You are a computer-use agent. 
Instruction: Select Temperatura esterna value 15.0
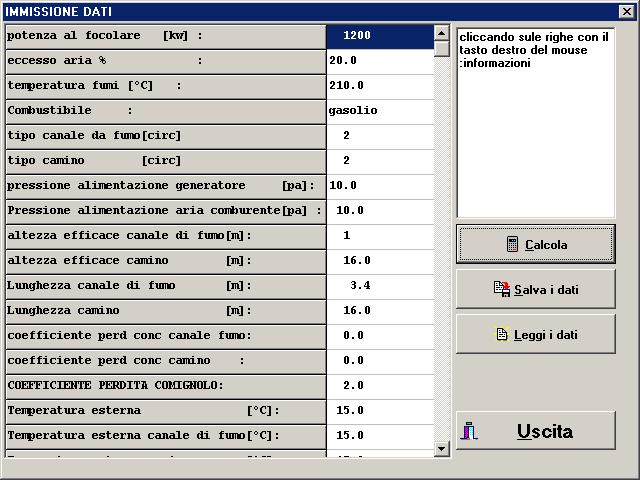point(380,411)
